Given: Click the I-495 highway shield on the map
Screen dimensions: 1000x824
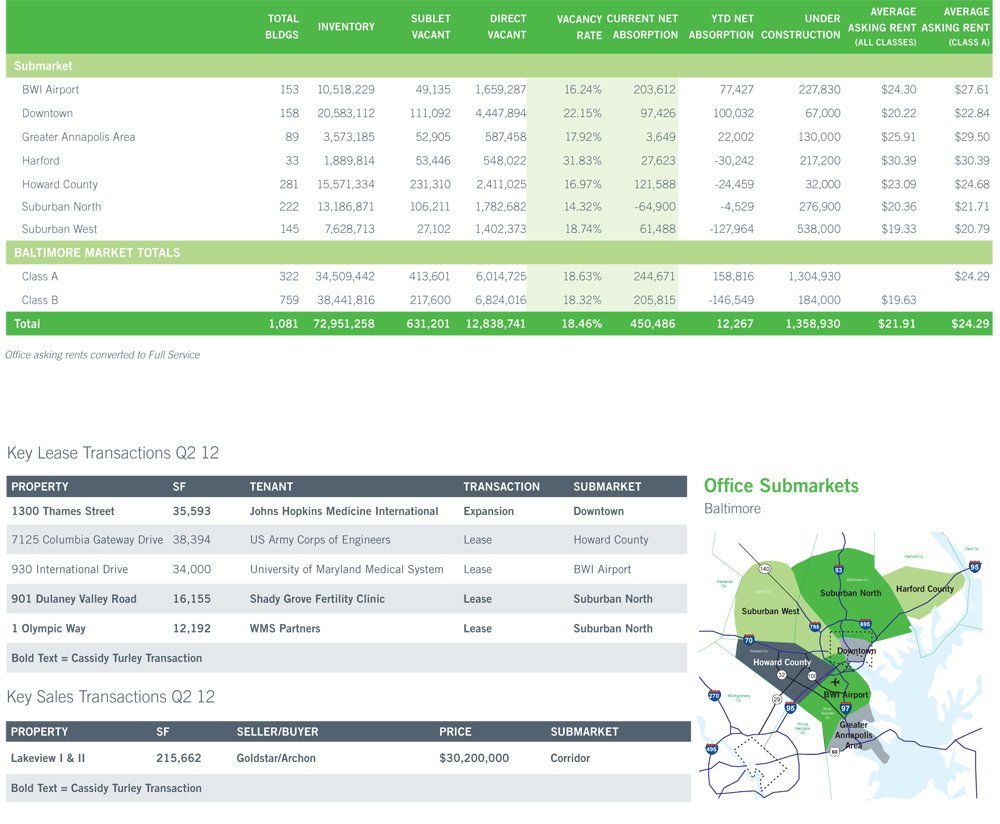Looking at the screenshot, I should click(x=712, y=749).
